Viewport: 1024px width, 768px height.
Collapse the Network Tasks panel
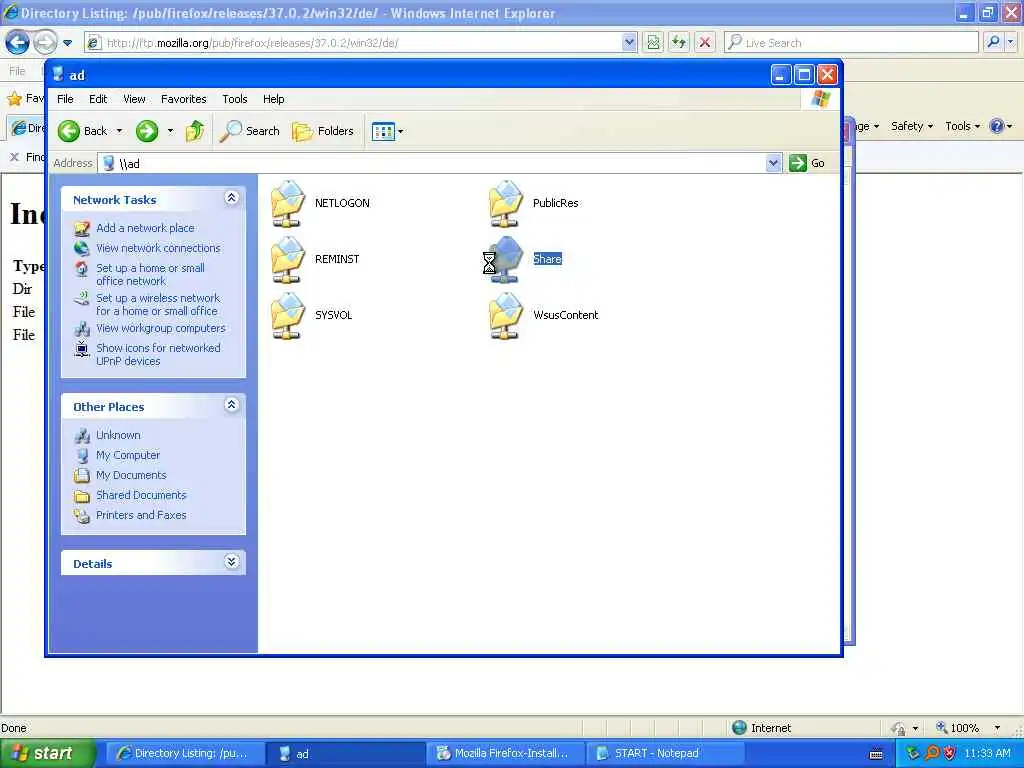tap(231, 198)
